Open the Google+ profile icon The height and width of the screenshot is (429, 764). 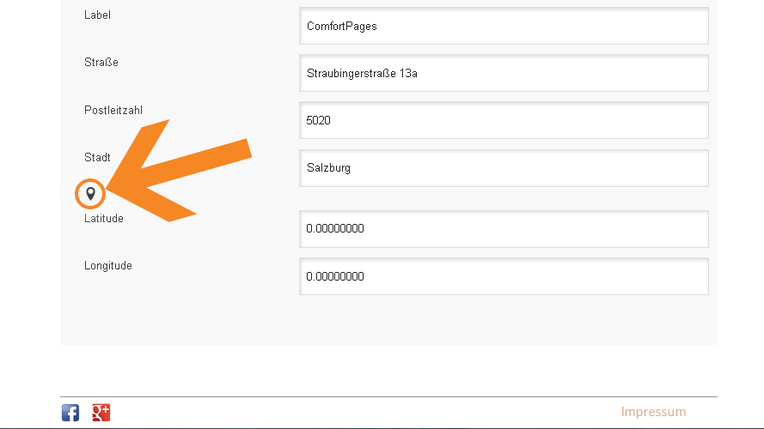(x=101, y=412)
